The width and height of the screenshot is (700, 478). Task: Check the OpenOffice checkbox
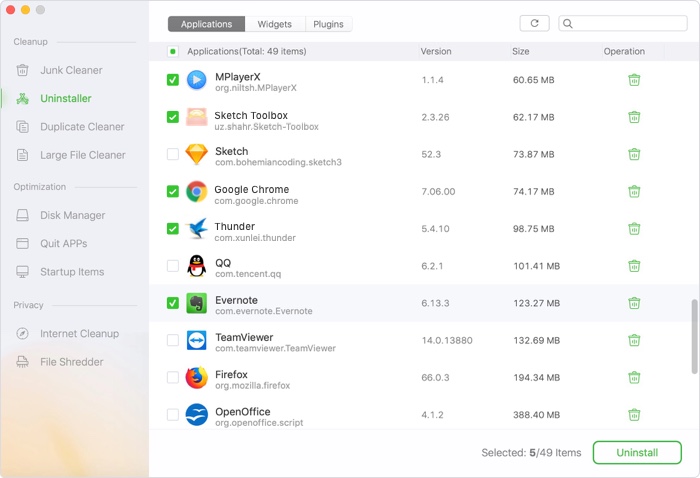click(x=173, y=415)
